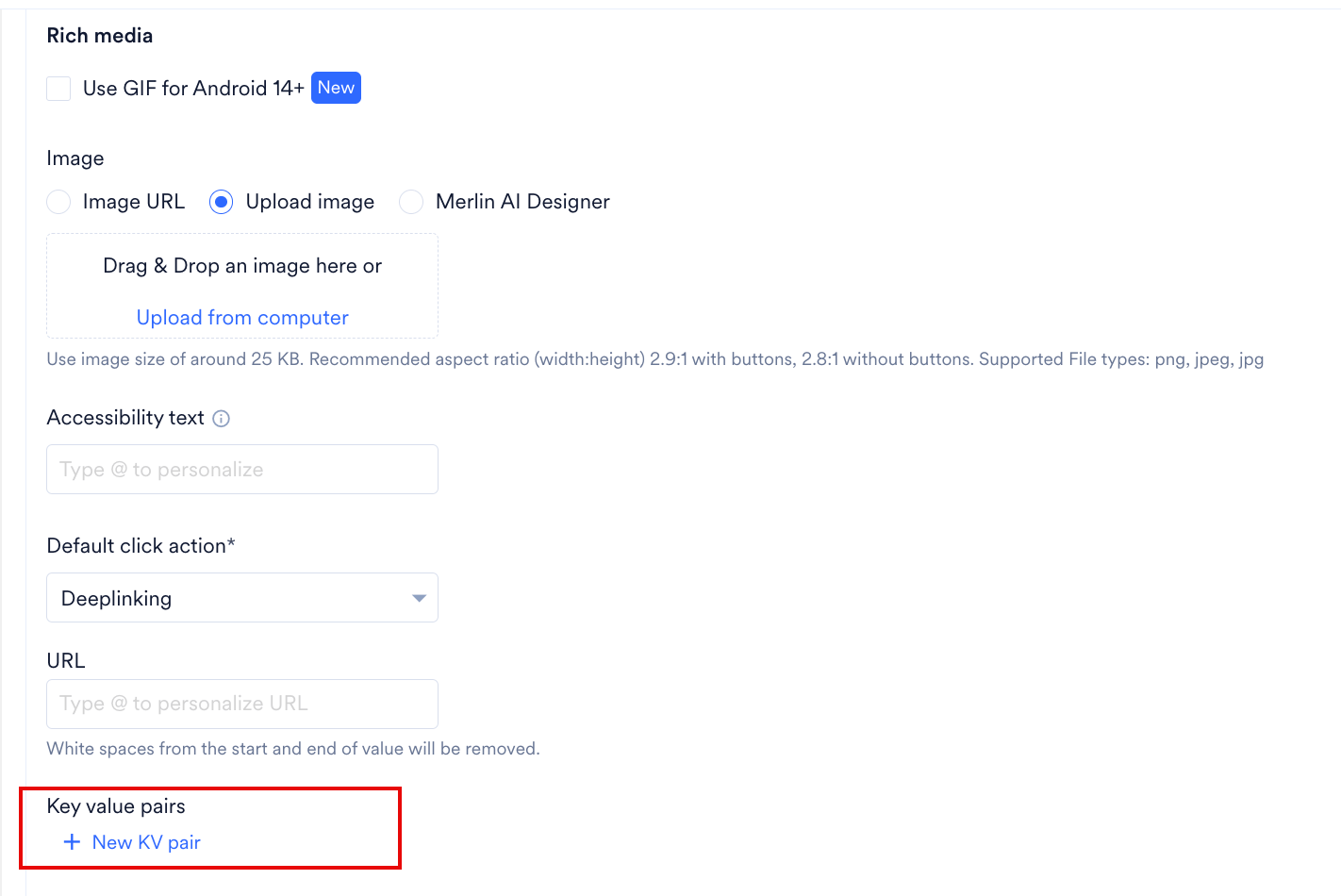Click the Accessibility text info icon
The height and width of the screenshot is (896, 1341).
click(x=222, y=419)
